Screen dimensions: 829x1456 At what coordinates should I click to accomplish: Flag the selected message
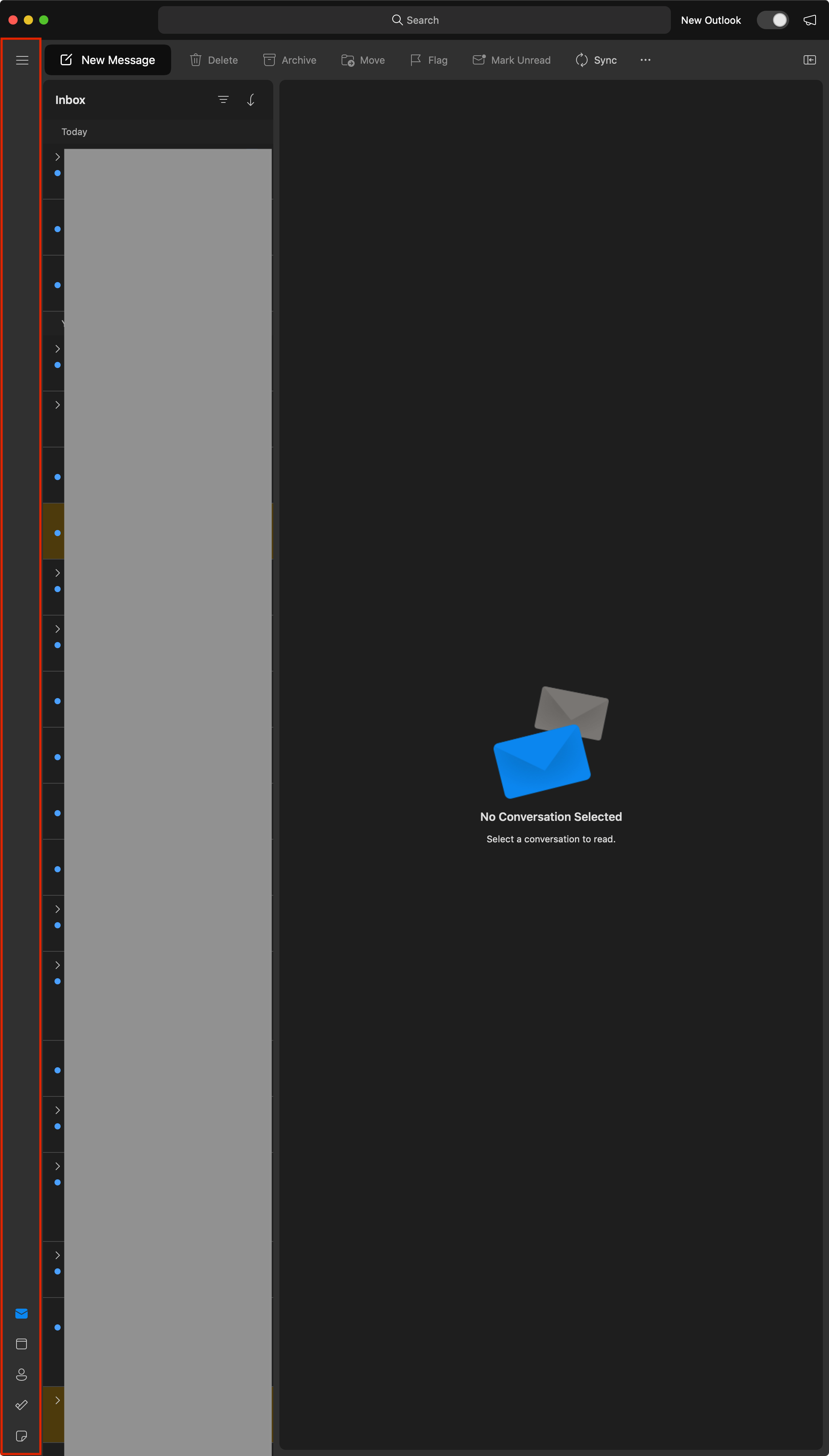click(429, 60)
